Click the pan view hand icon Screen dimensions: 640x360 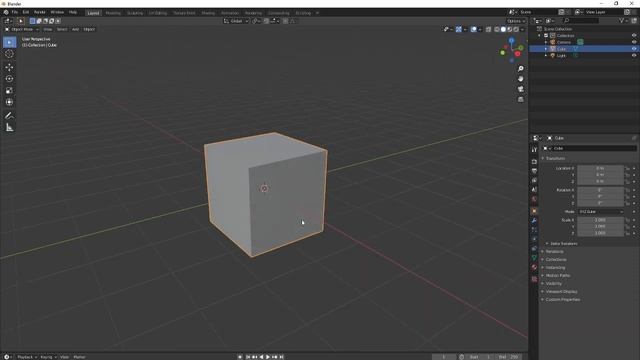tap(520, 79)
